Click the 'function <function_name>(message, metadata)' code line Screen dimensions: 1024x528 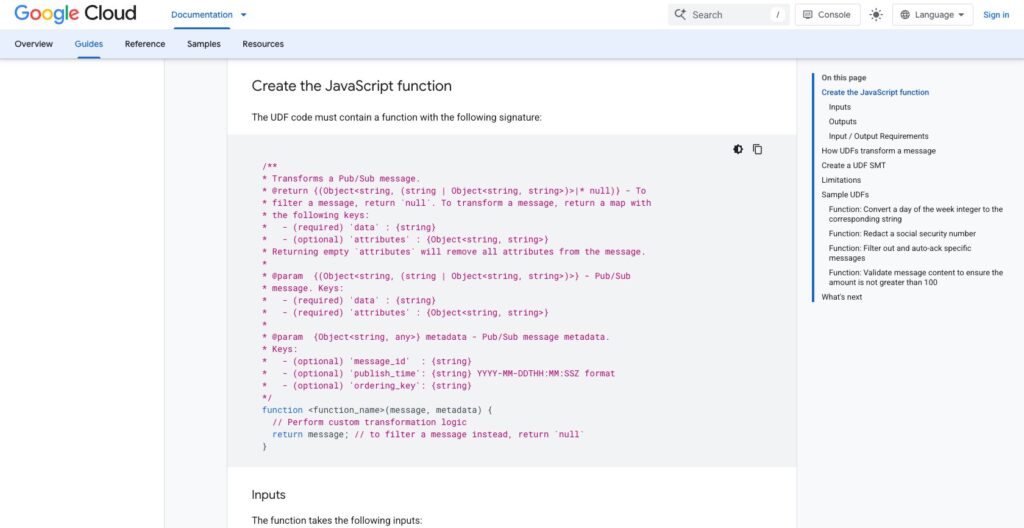pyautogui.click(x=377, y=410)
